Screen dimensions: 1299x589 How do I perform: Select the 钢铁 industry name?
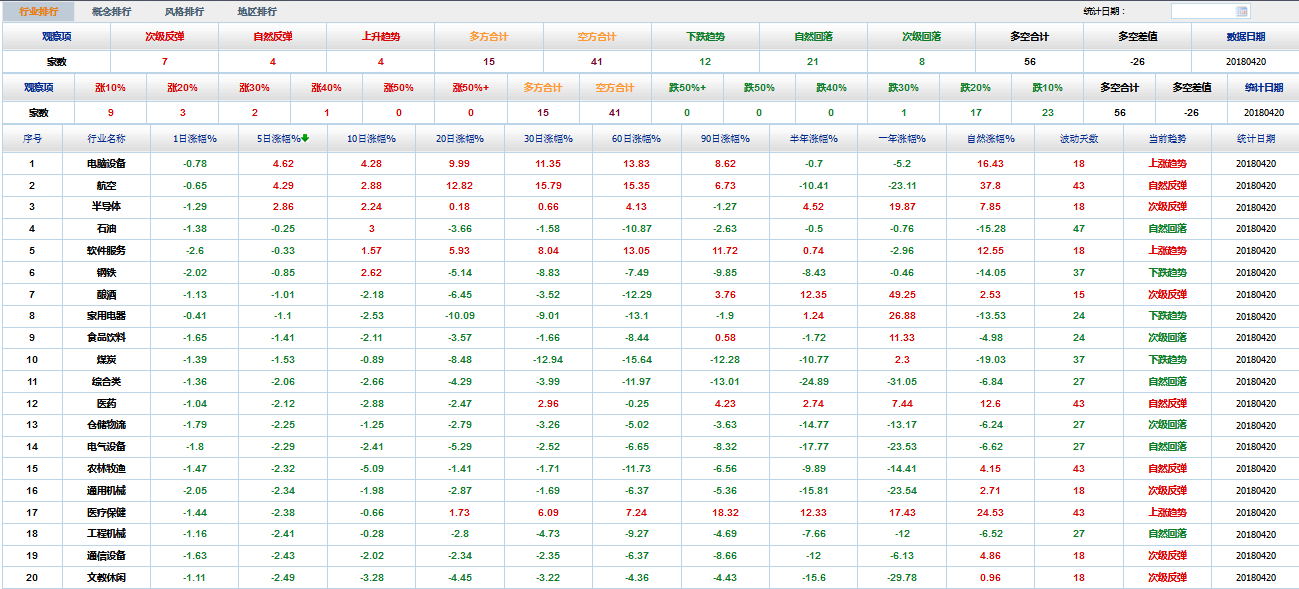(106, 273)
